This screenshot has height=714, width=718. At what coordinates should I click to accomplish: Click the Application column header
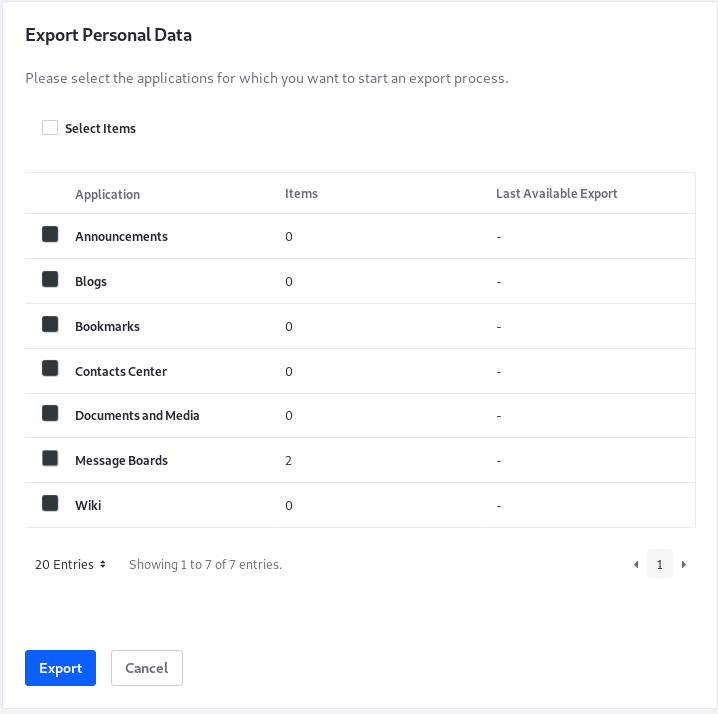pos(108,194)
